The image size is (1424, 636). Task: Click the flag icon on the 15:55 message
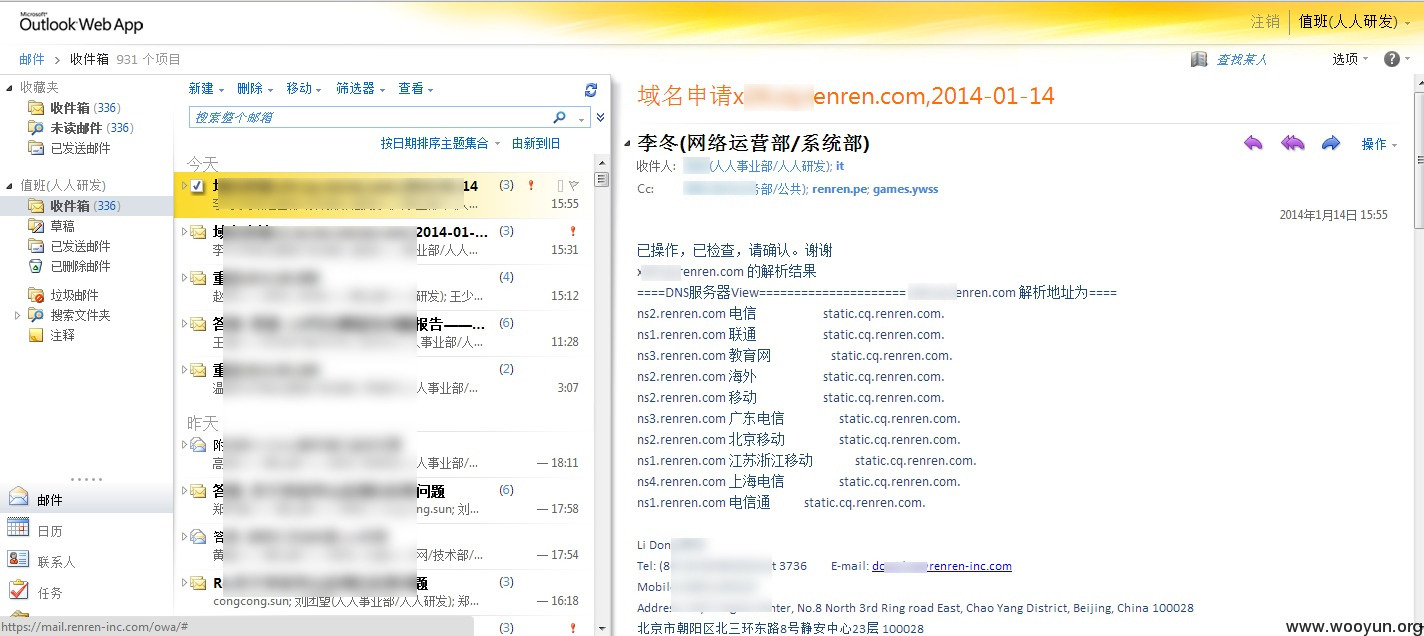[574, 185]
